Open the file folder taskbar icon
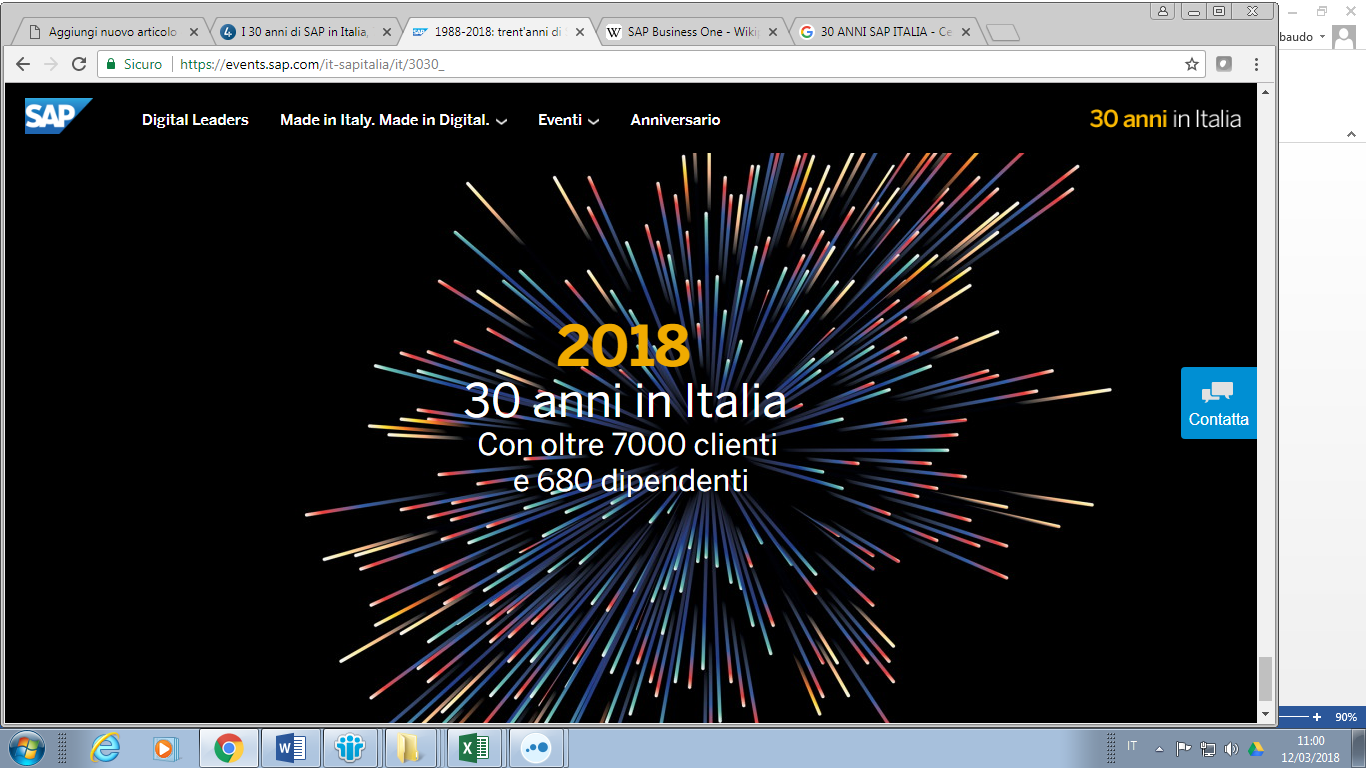 click(411, 747)
